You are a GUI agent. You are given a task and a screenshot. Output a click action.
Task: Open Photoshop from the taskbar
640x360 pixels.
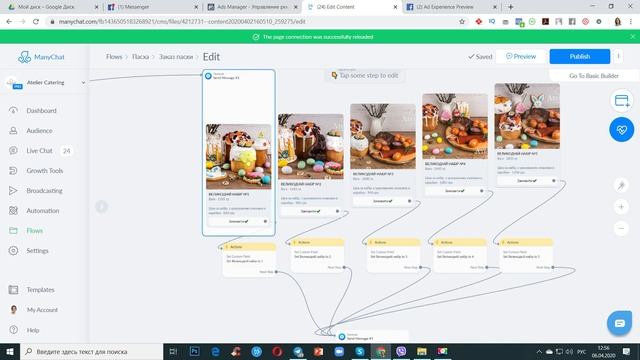(195, 351)
